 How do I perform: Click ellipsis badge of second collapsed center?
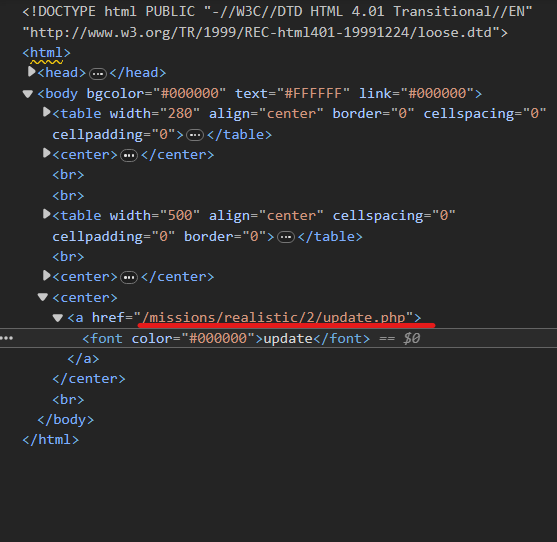129,278
